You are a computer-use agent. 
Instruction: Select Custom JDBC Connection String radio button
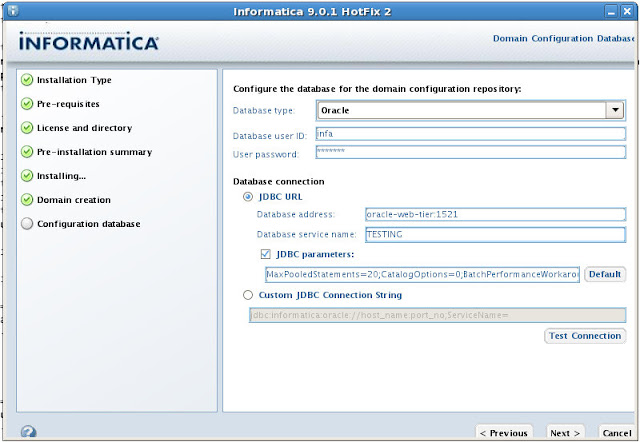tap(248, 295)
